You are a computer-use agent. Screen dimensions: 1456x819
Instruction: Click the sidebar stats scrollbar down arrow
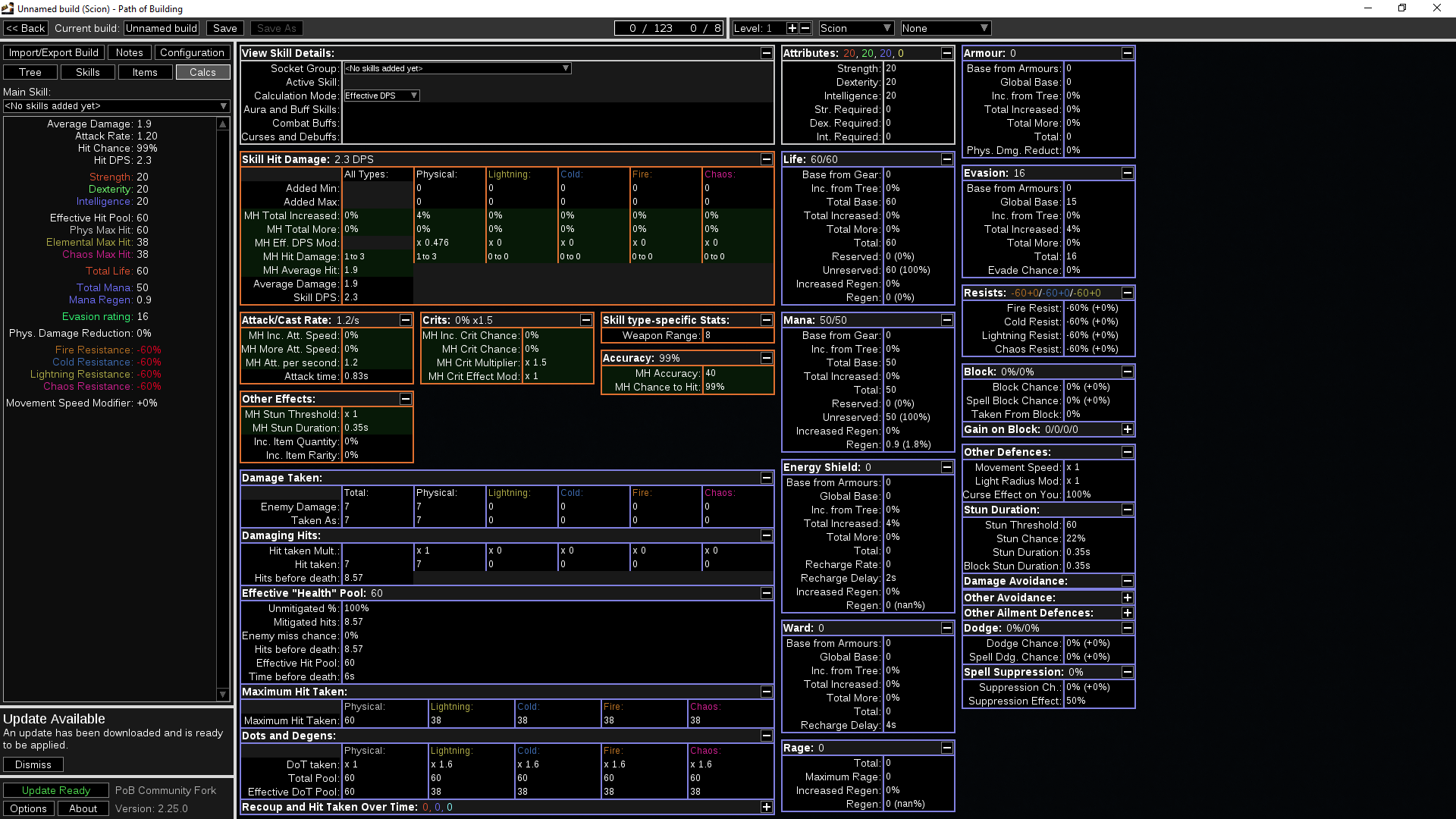click(223, 694)
